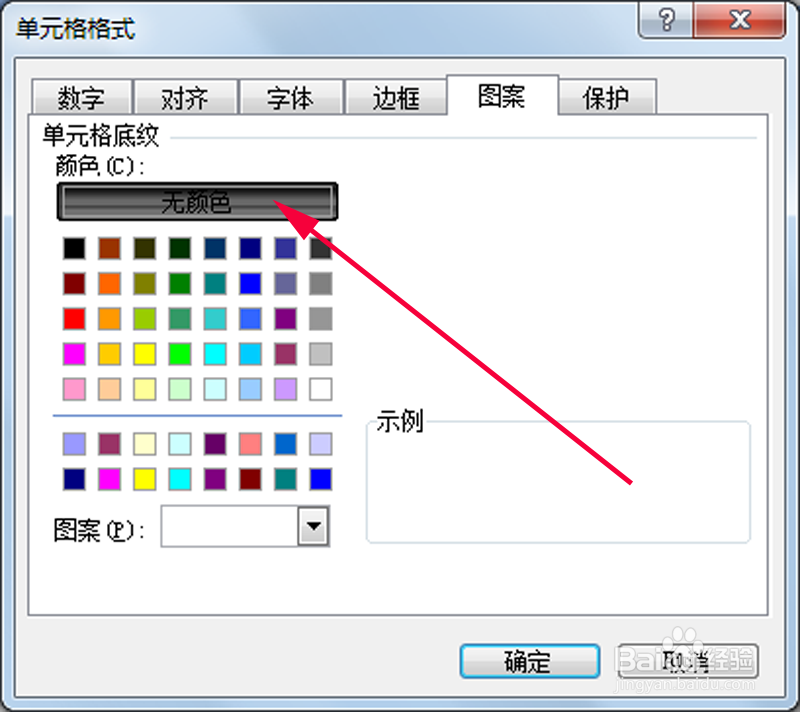Choose the brown swatch in top row
Screen dimensions: 800x712
pyautogui.click(x=110, y=248)
